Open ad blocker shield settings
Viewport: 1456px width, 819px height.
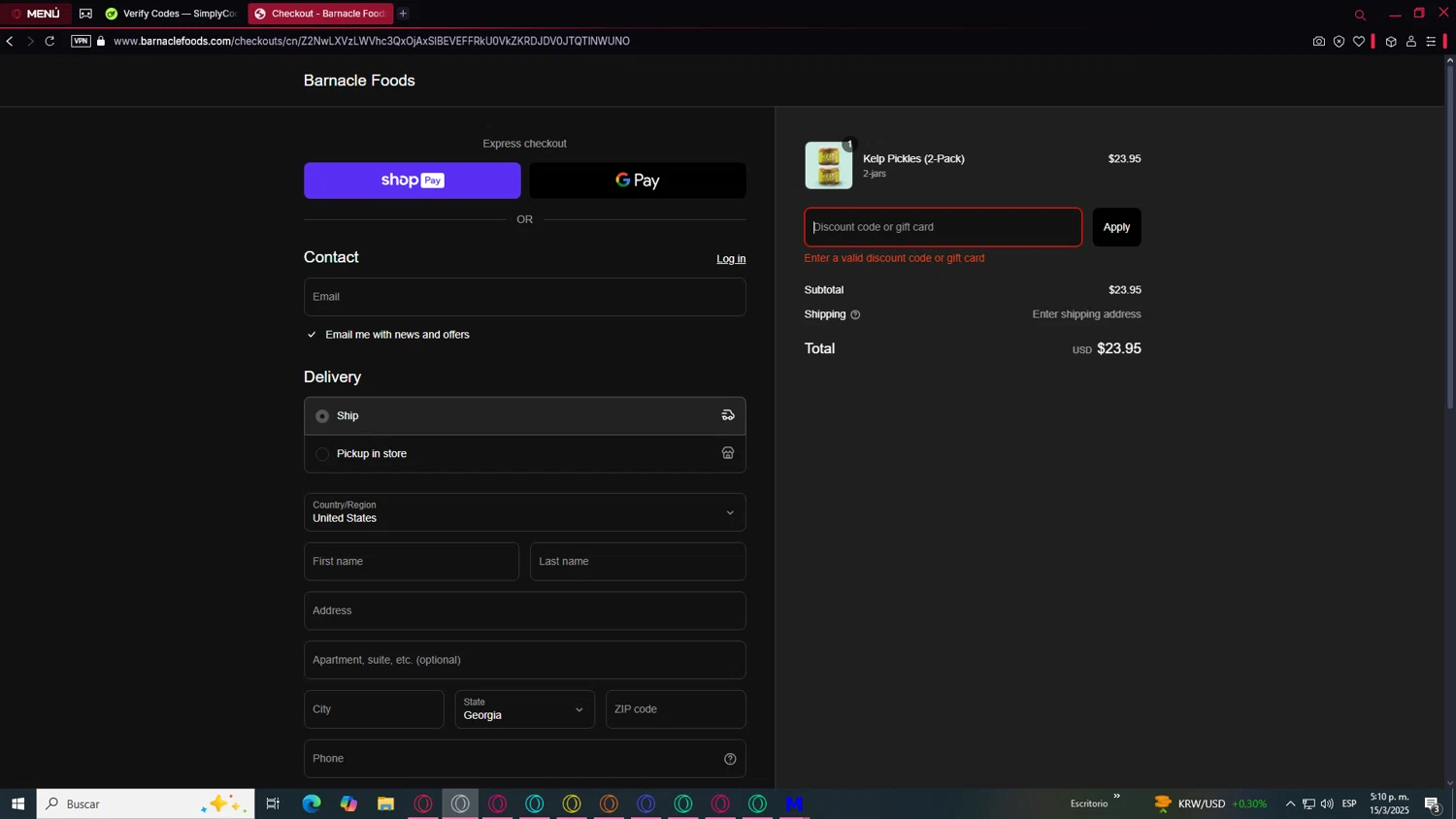click(1339, 41)
